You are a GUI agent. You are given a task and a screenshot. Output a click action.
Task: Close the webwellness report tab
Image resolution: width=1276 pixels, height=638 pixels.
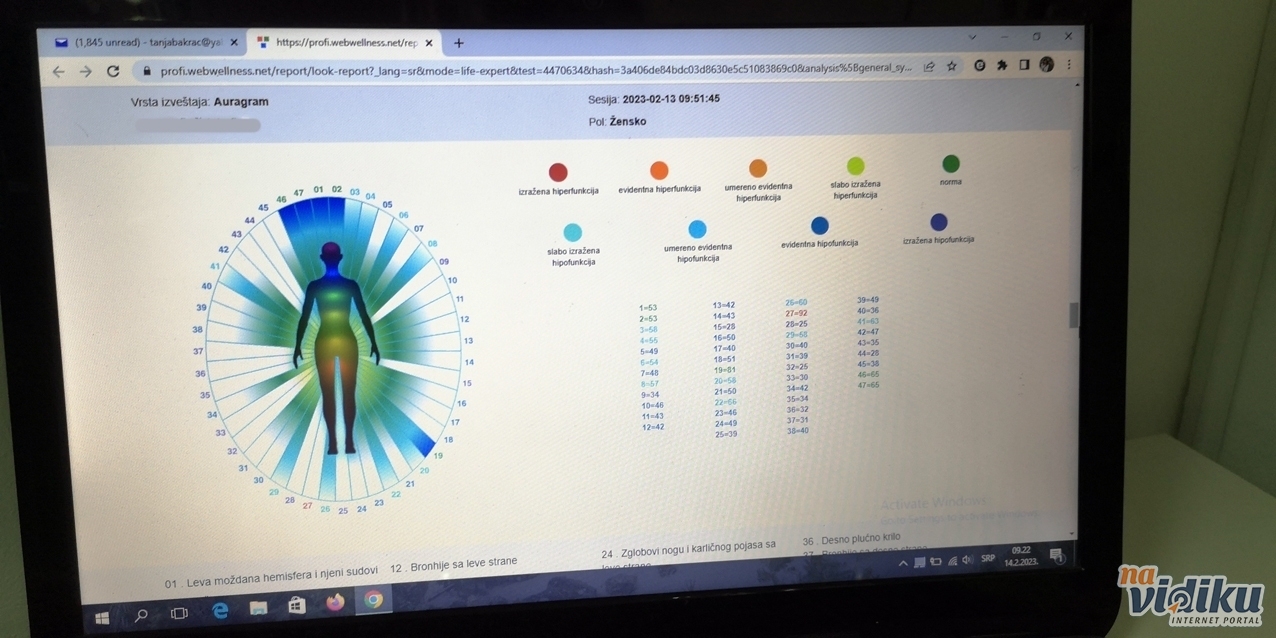coord(429,43)
